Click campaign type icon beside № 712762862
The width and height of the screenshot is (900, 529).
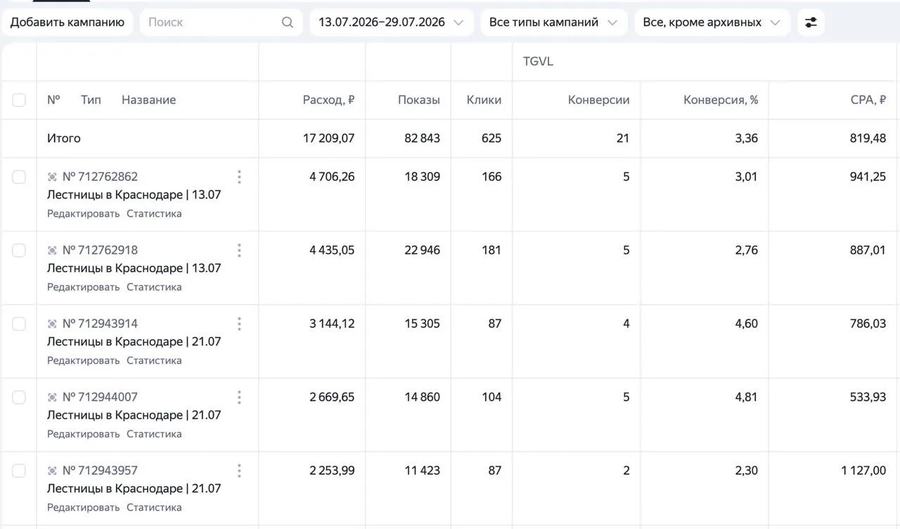(x=52, y=177)
